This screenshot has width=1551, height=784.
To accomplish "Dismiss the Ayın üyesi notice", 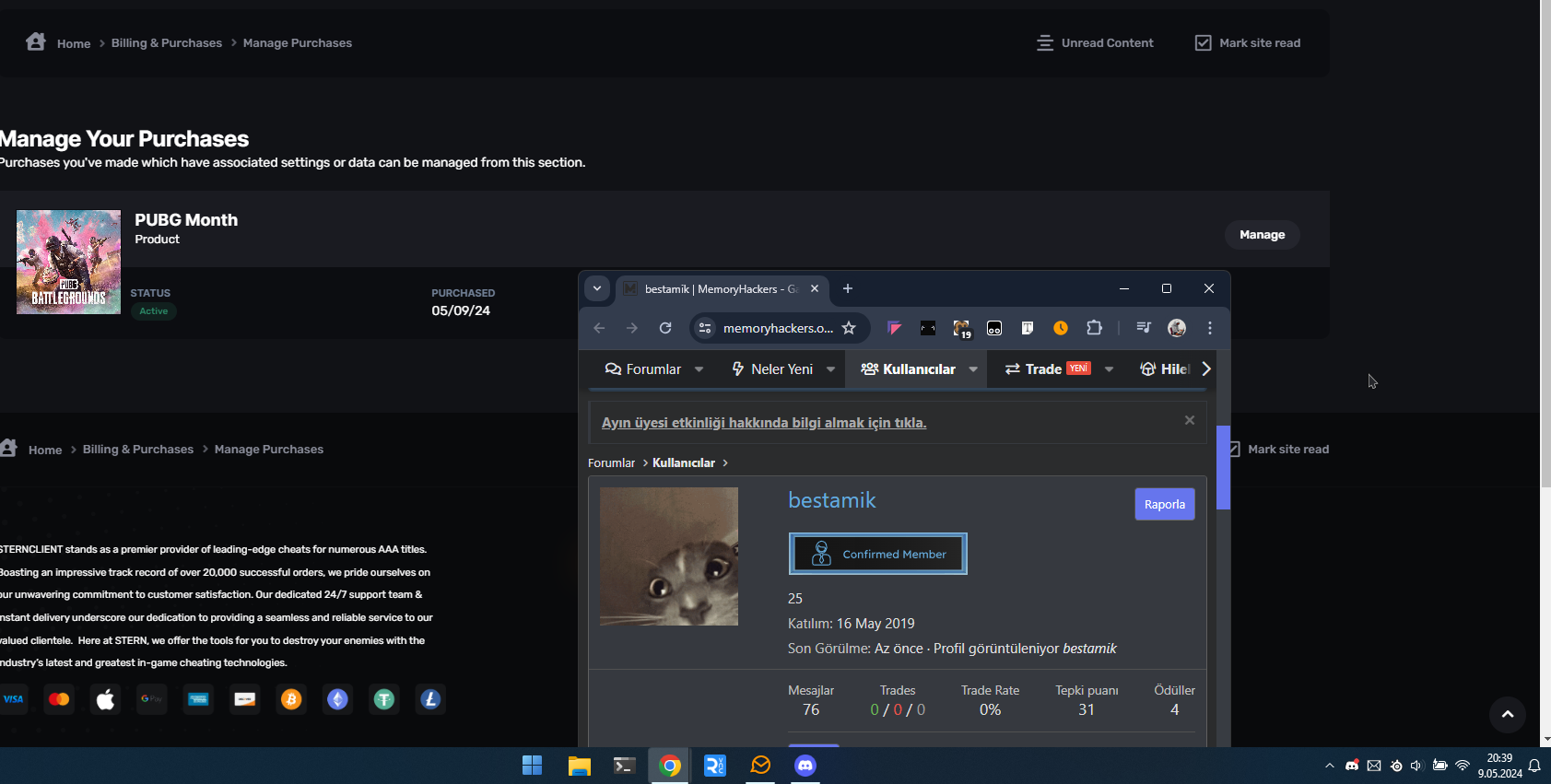I will coord(1190,420).
